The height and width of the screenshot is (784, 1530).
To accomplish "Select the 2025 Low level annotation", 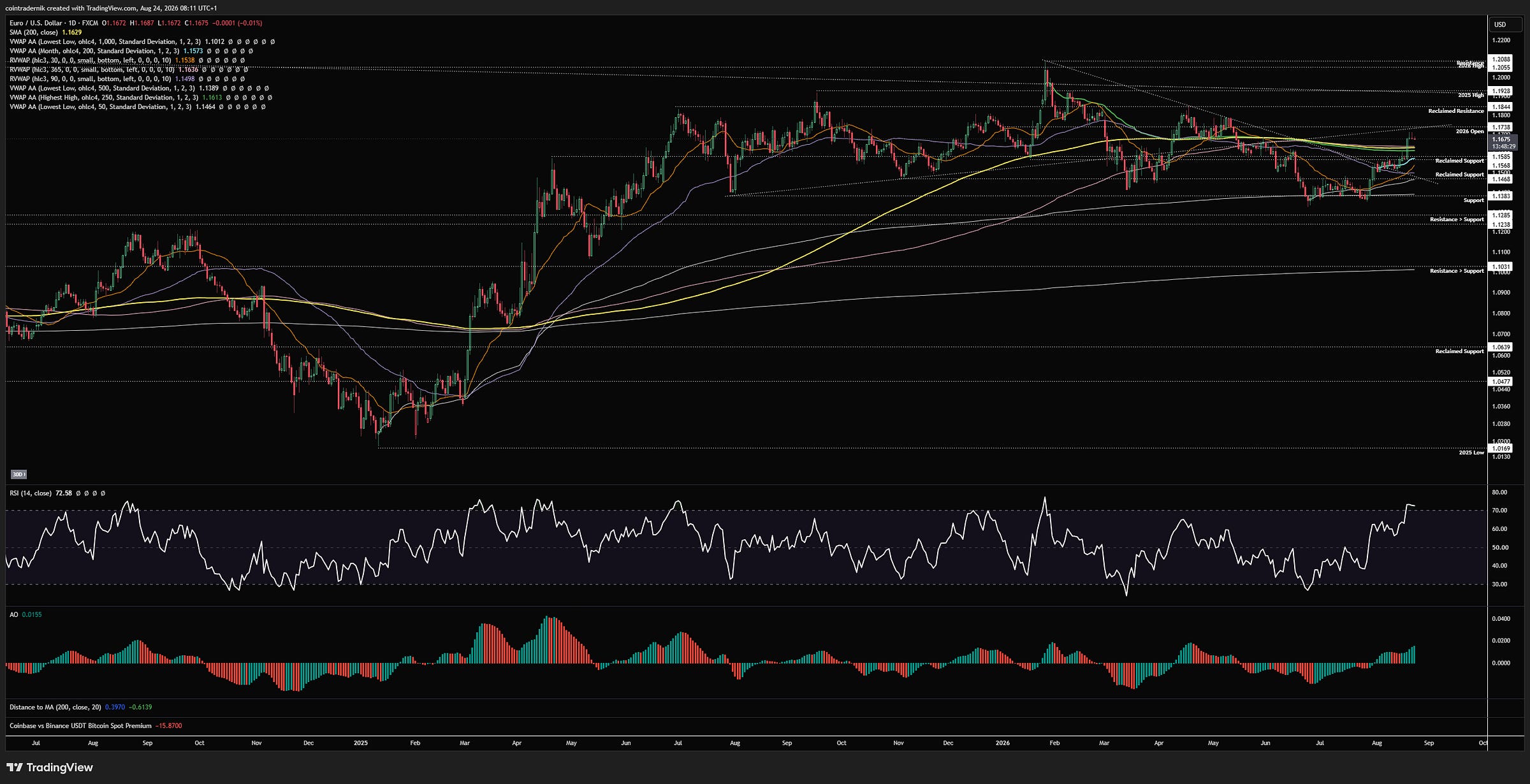I will tap(1471, 453).
